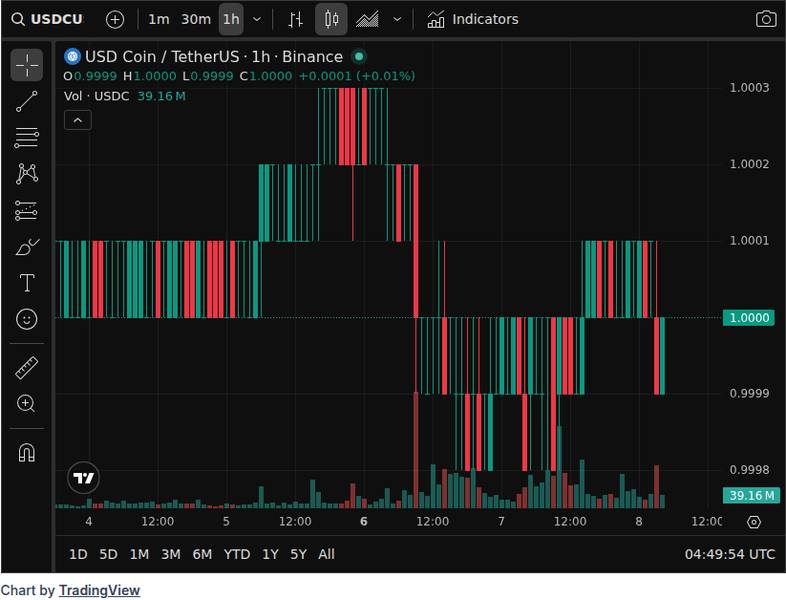This screenshot has height=600, width=786.
Task: Open chart settings gear icon
Action: pyautogui.click(x=754, y=522)
